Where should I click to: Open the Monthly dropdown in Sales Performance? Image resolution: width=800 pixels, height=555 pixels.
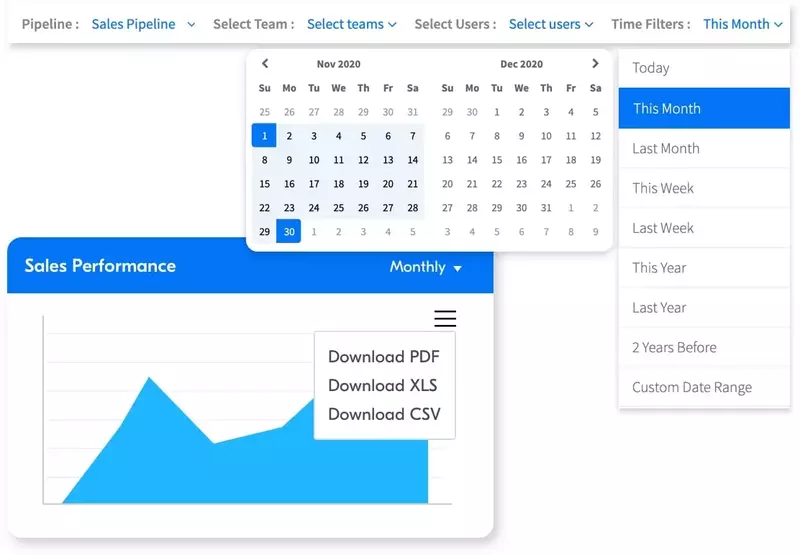(426, 267)
